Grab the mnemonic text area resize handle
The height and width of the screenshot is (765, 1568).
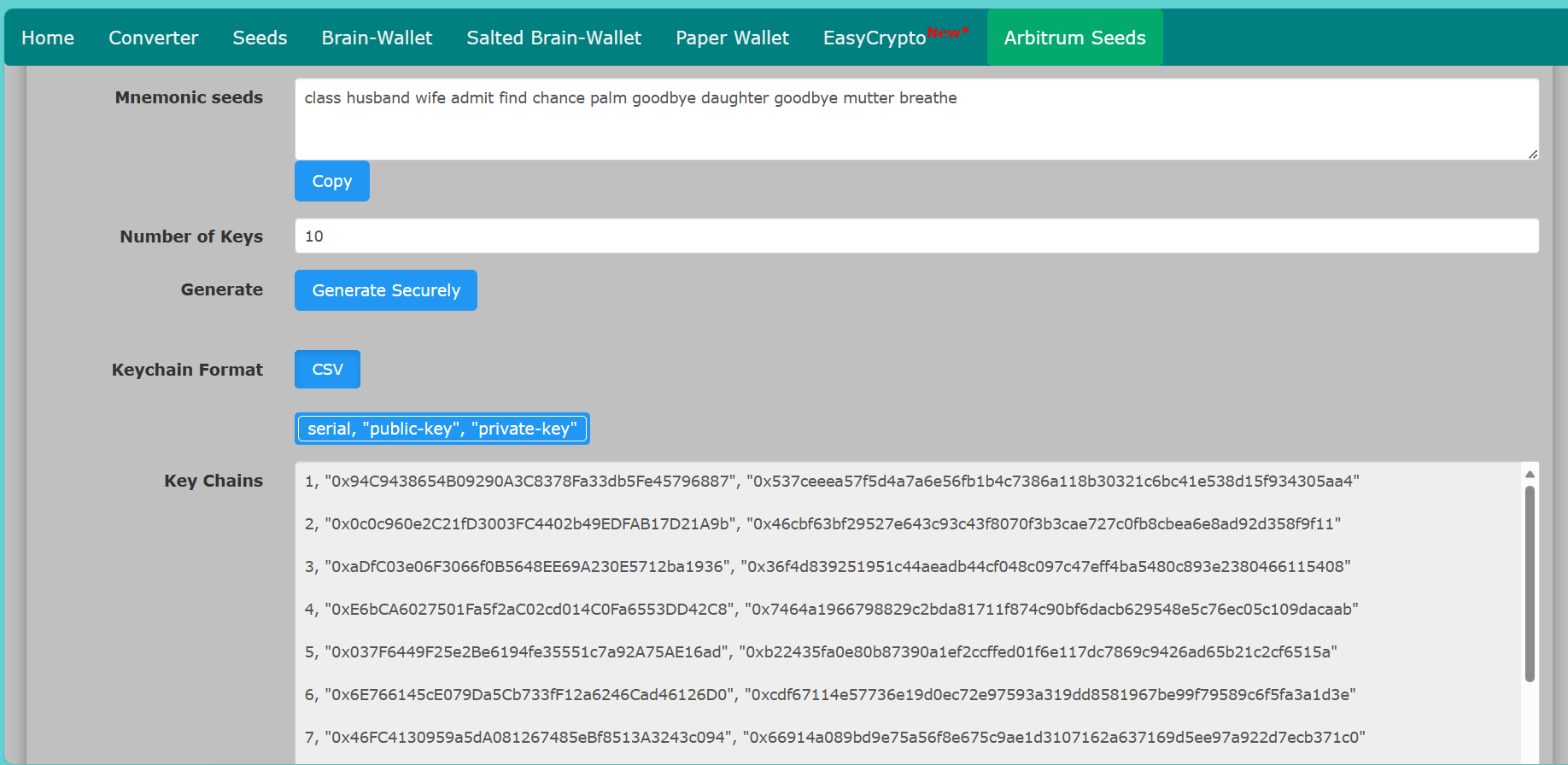(1533, 154)
